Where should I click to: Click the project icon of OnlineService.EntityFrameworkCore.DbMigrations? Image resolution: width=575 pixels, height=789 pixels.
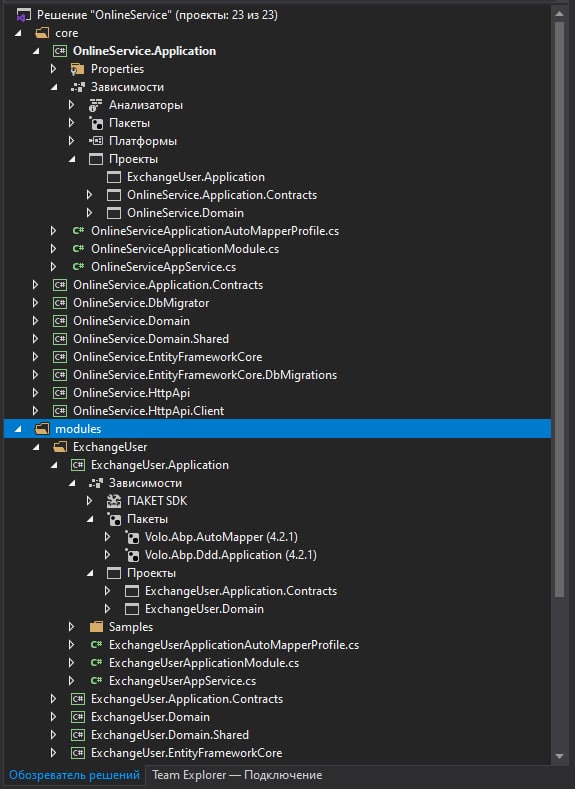point(60,375)
